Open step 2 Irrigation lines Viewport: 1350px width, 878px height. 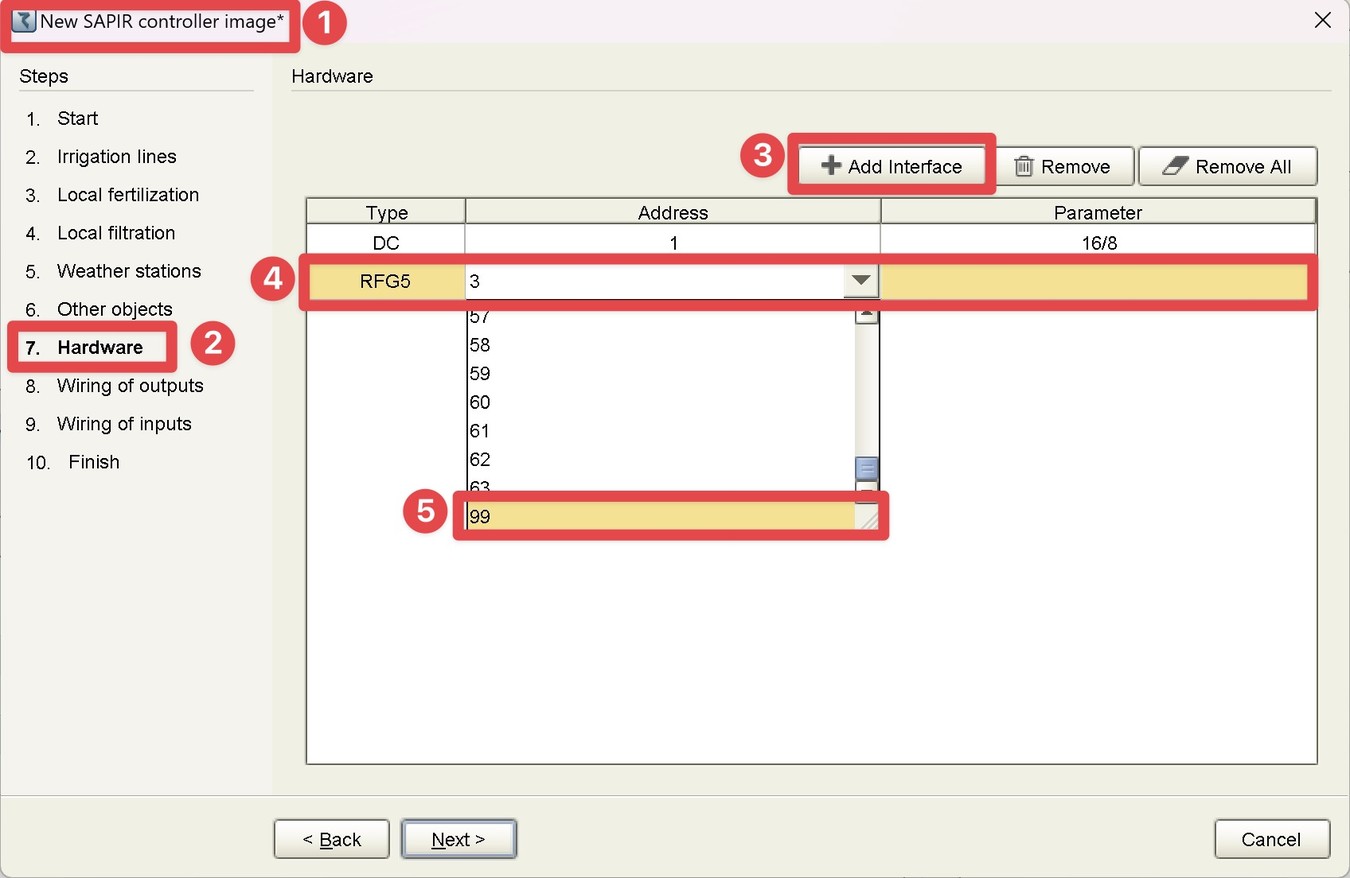click(101, 157)
